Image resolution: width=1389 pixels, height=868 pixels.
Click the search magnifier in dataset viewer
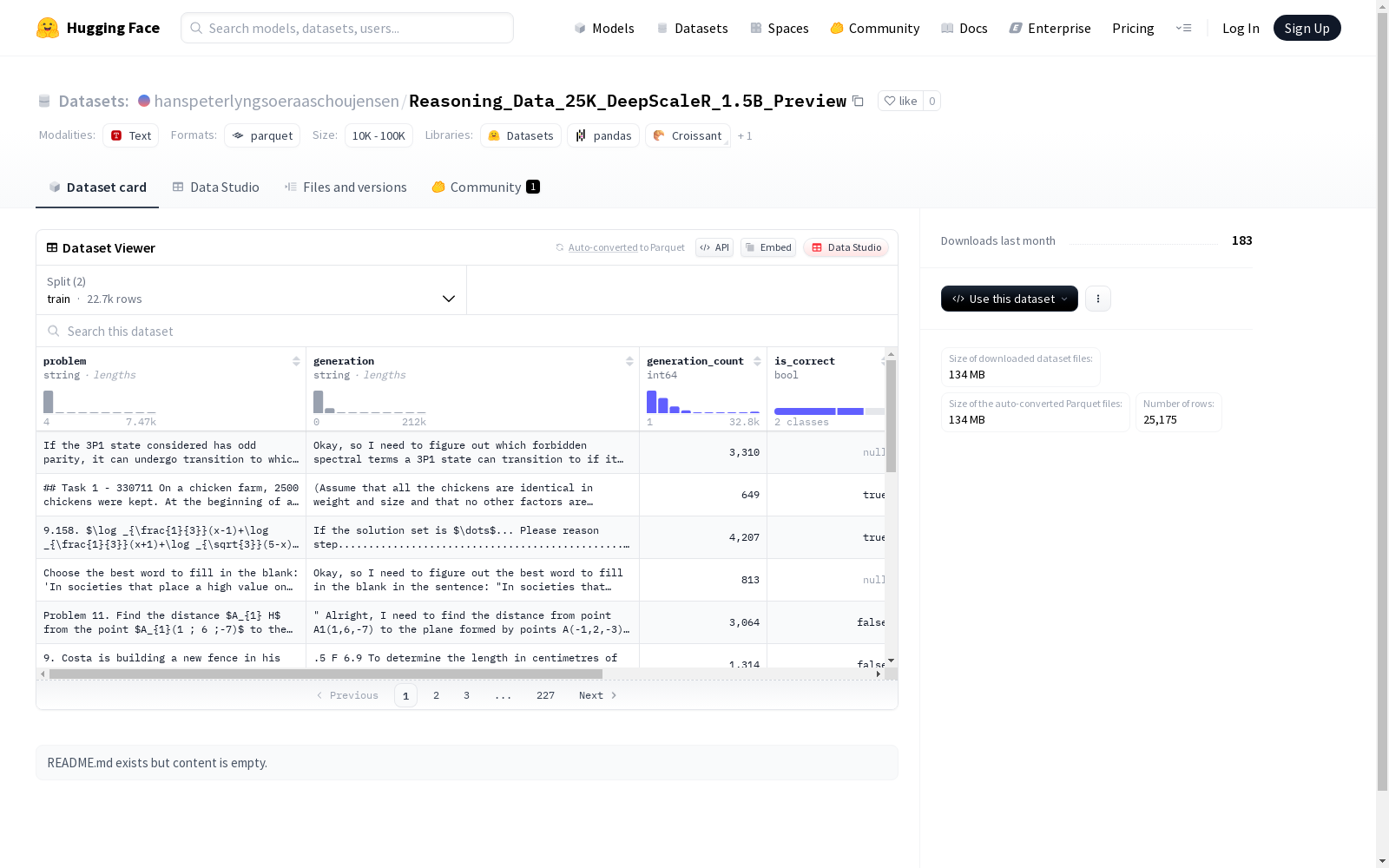click(54, 331)
